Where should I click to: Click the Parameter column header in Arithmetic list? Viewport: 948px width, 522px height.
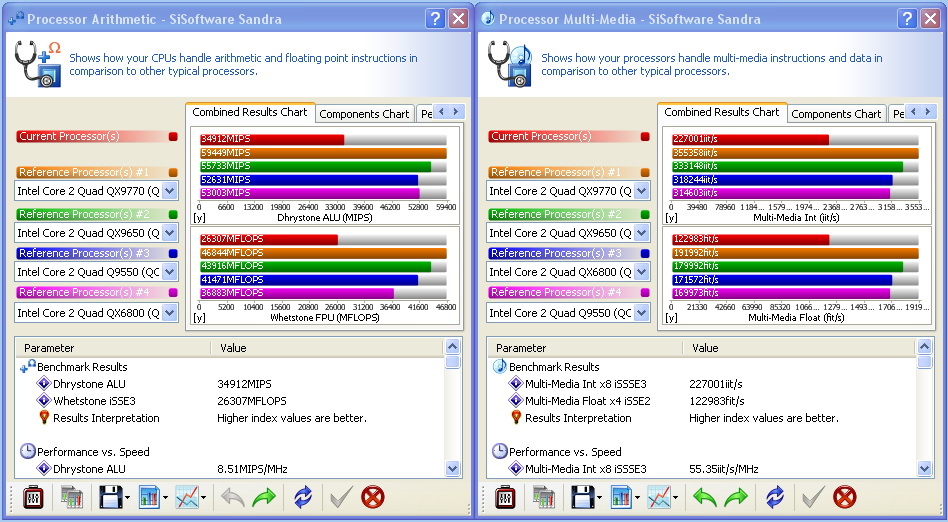tap(114, 348)
